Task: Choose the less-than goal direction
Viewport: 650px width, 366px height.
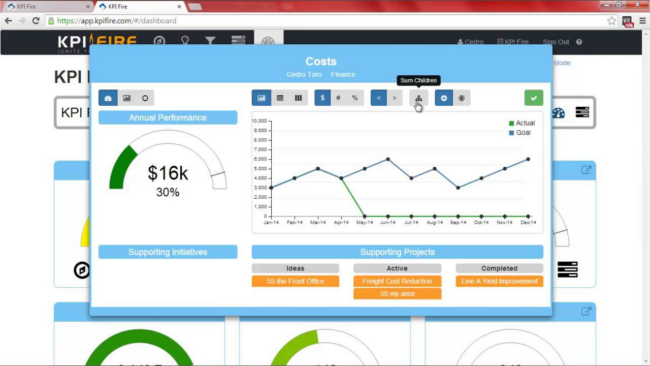Action: point(378,98)
